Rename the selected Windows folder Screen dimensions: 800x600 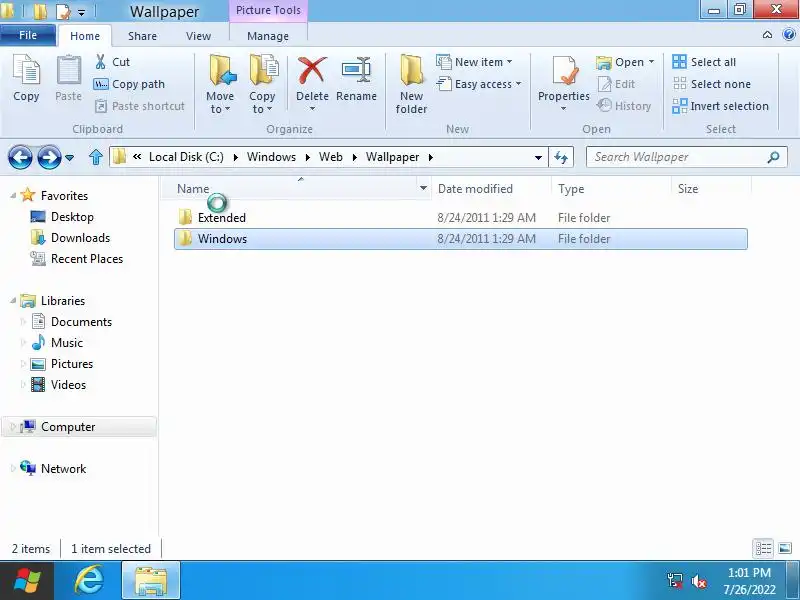click(356, 79)
